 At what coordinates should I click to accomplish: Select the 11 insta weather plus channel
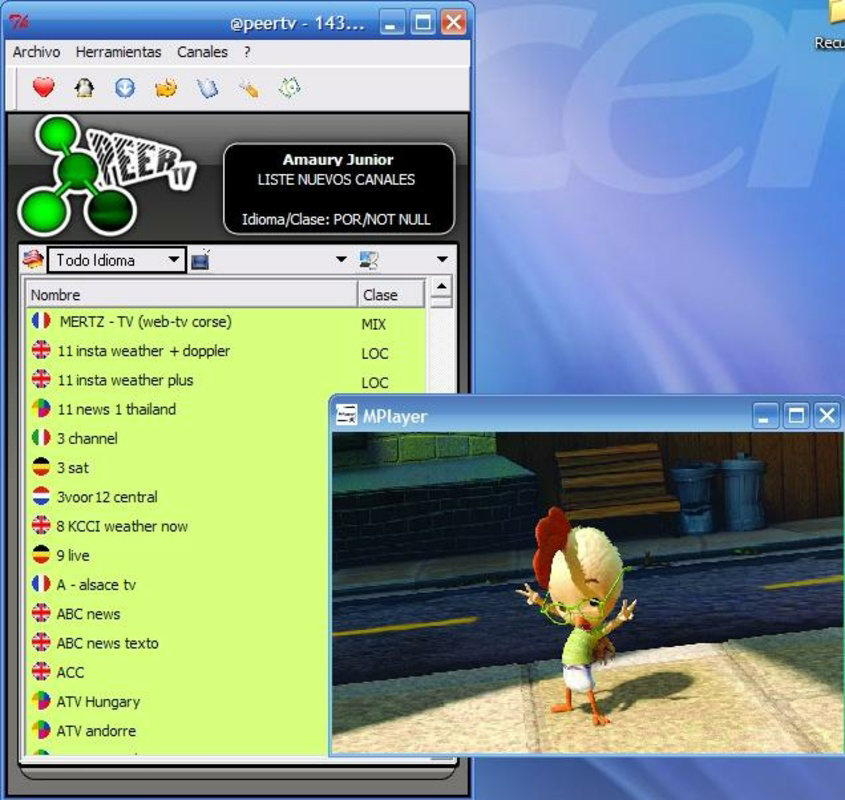point(125,380)
